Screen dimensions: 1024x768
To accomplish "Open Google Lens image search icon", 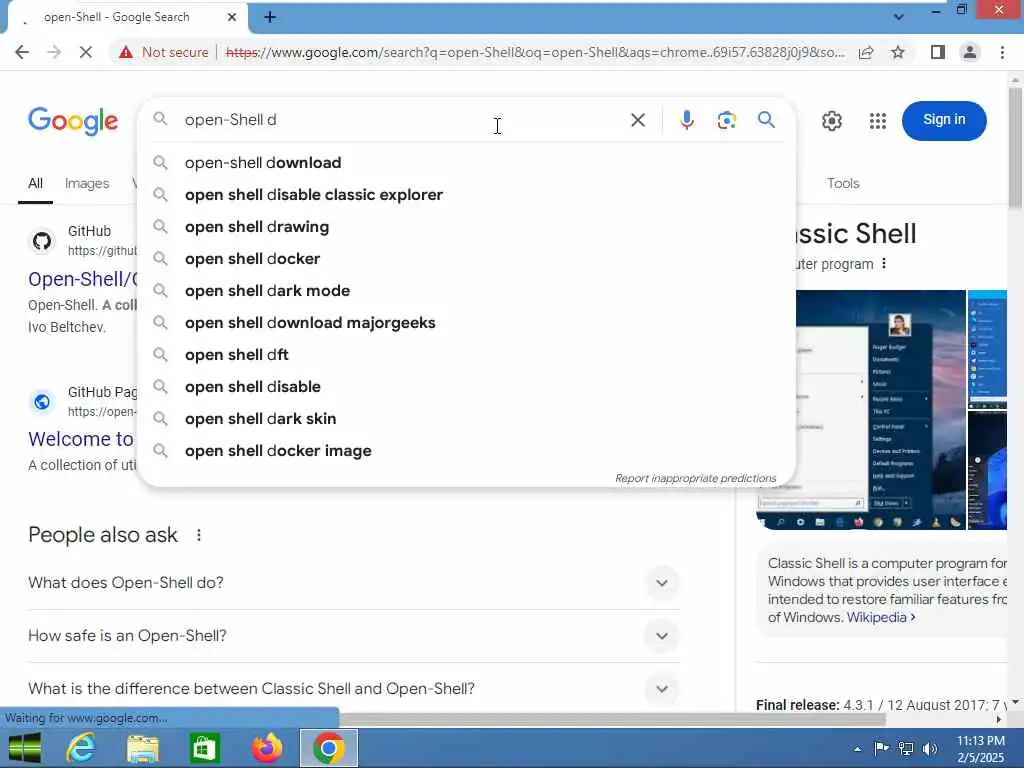I will click(x=726, y=120).
